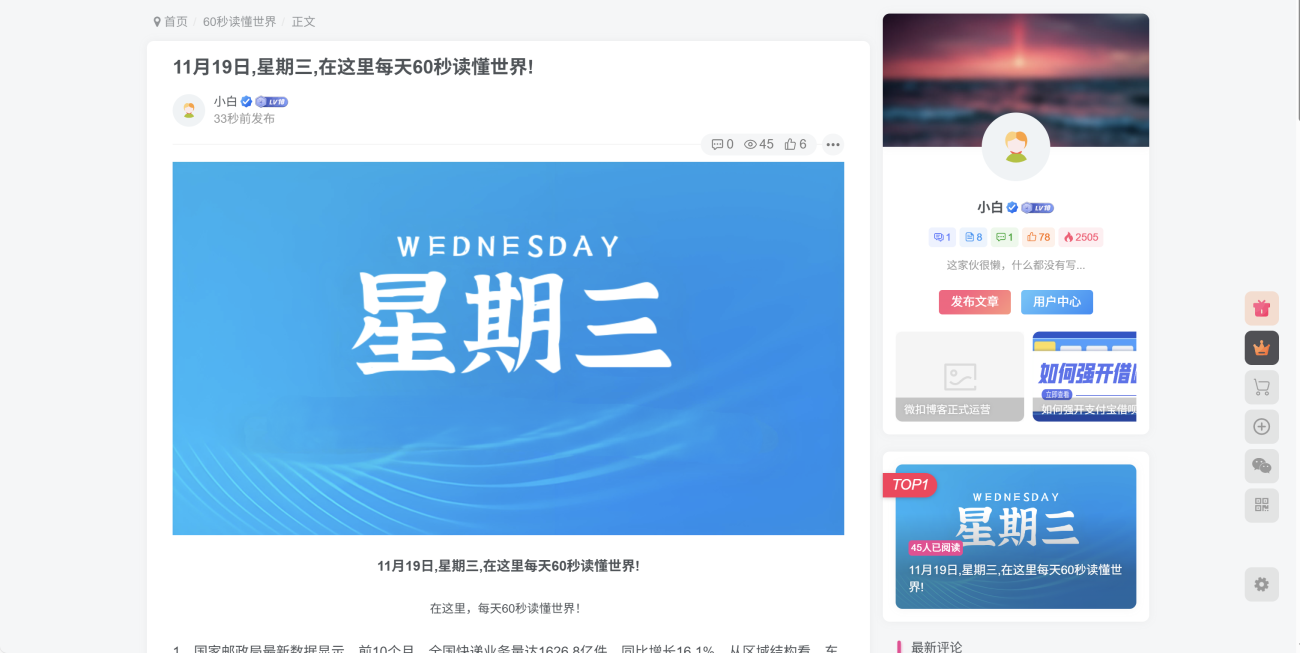Screen dimensions: 1300x653
Task: Click the crown VIP icon
Action: [1261, 348]
